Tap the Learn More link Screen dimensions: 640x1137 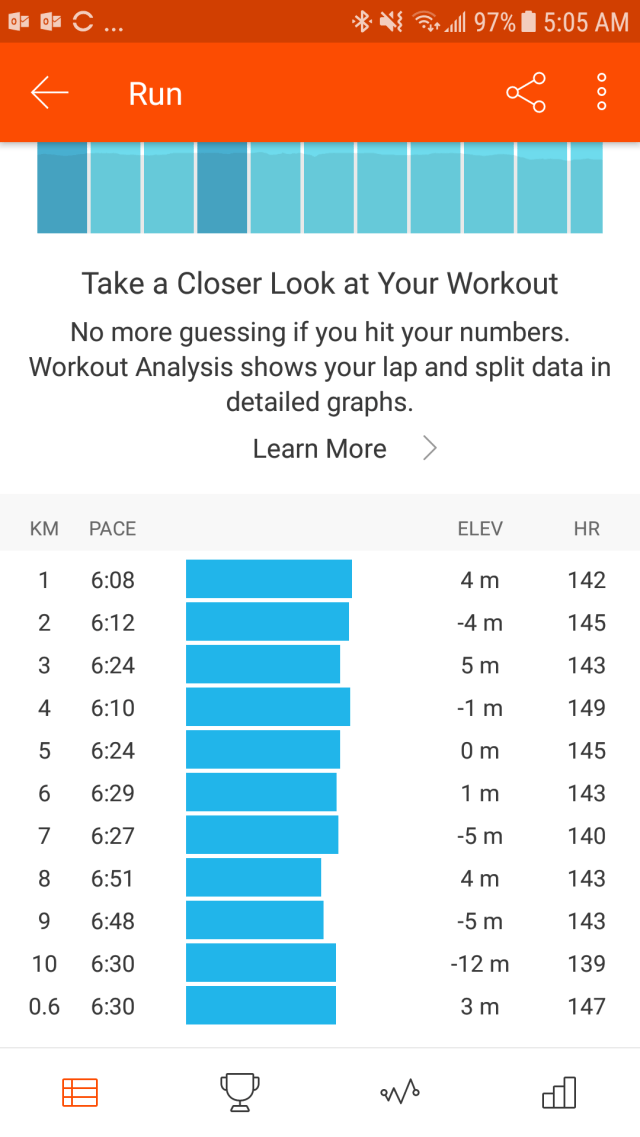320,449
